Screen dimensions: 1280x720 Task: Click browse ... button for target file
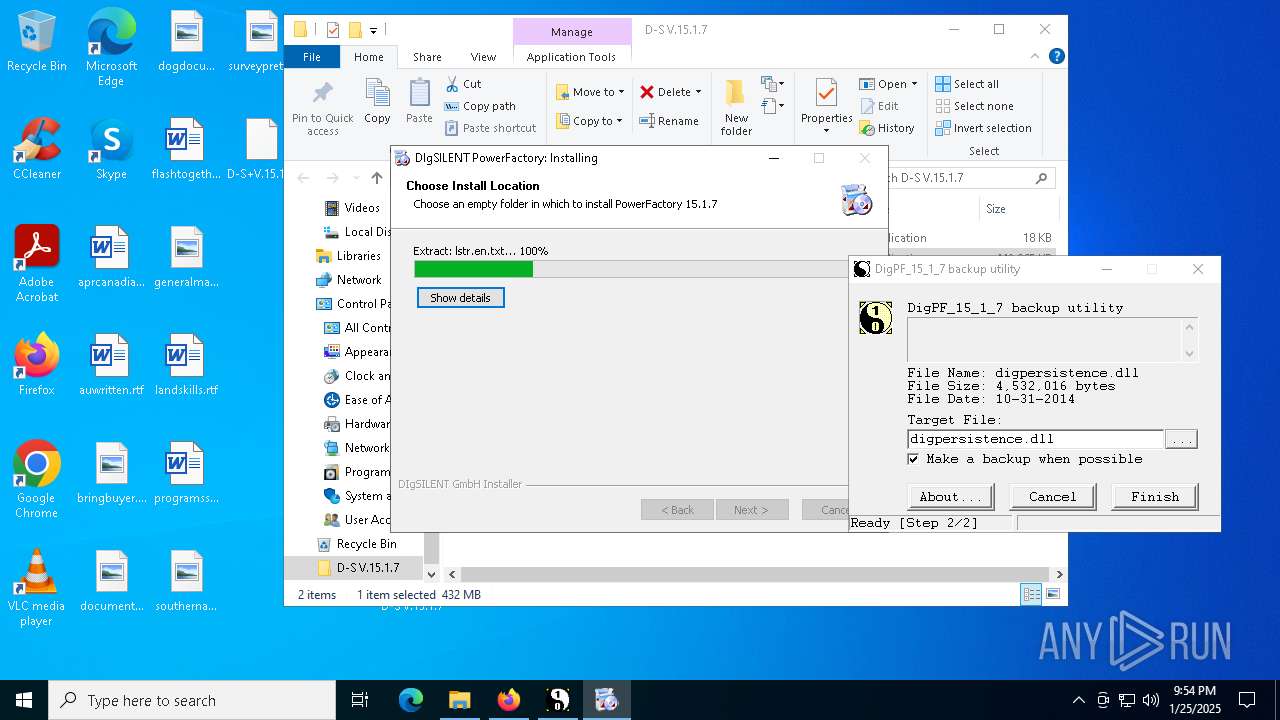click(1181, 439)
